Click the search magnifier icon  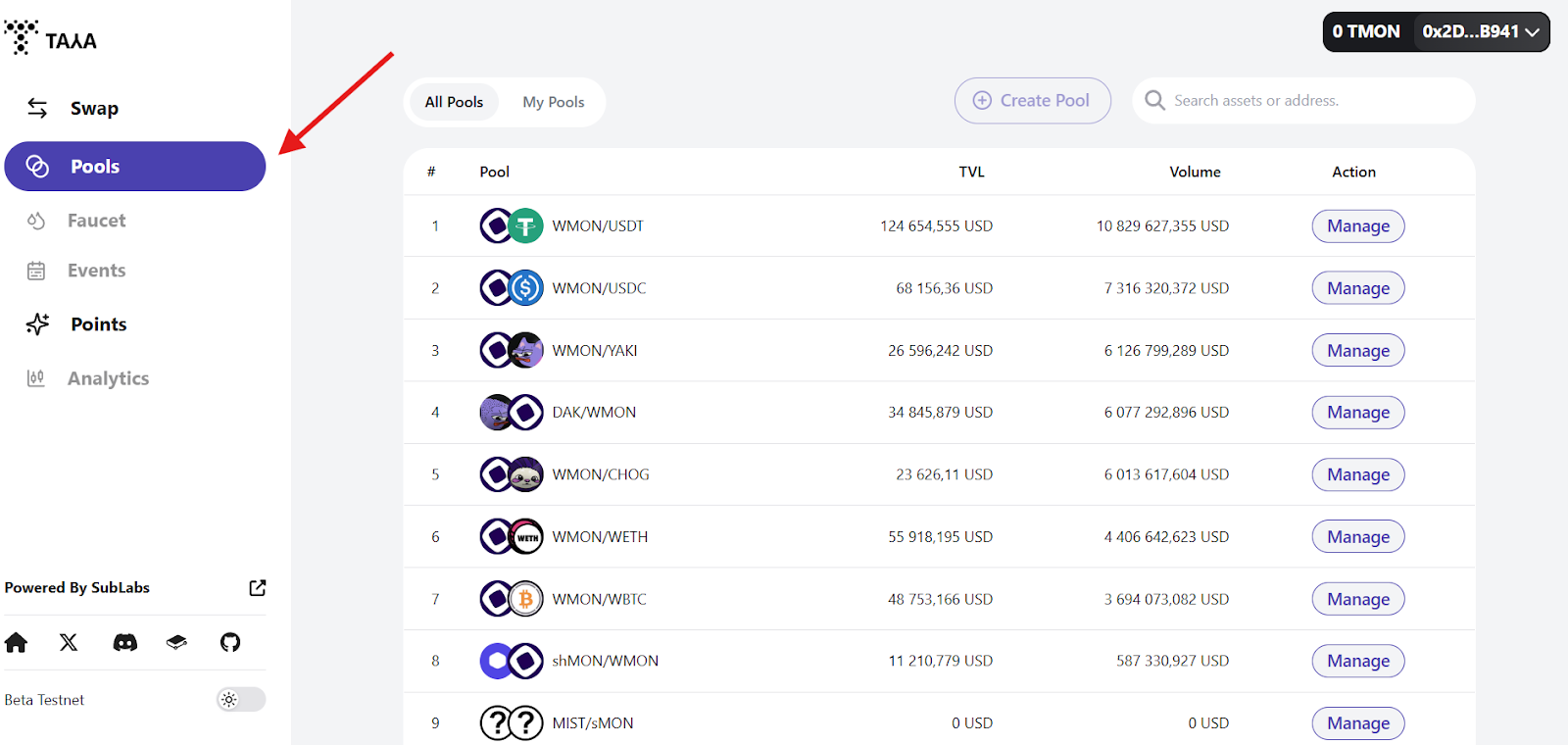1155,100
